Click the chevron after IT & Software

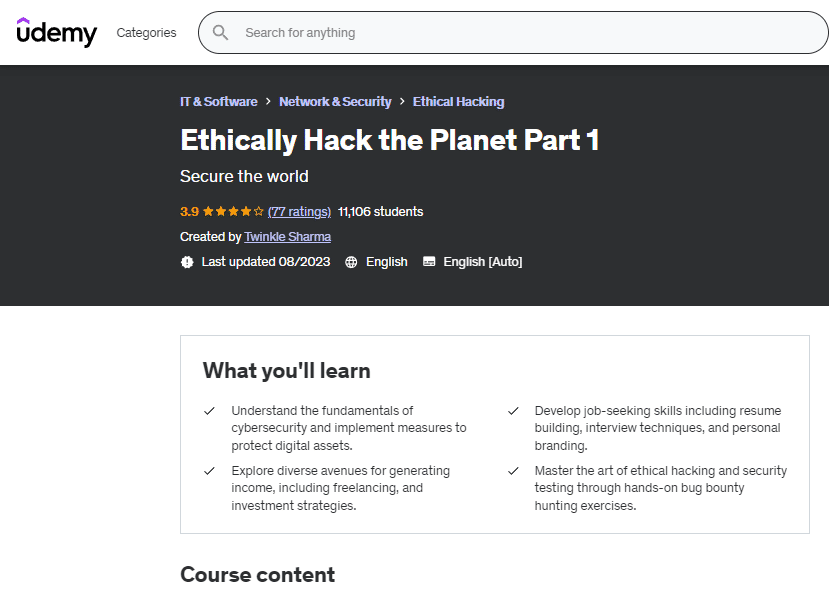(268, 102)
